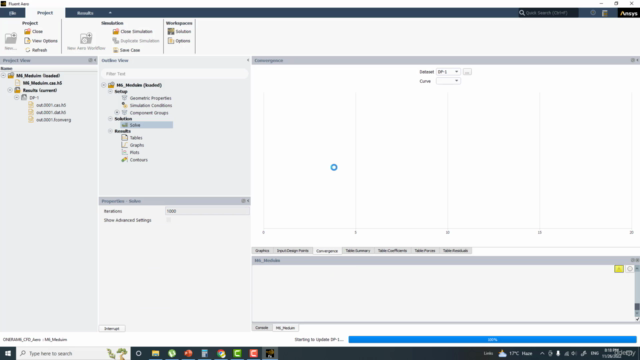Select Geometric Properties in outline
This screenshot has width=640, height=360.
[150, 98]
